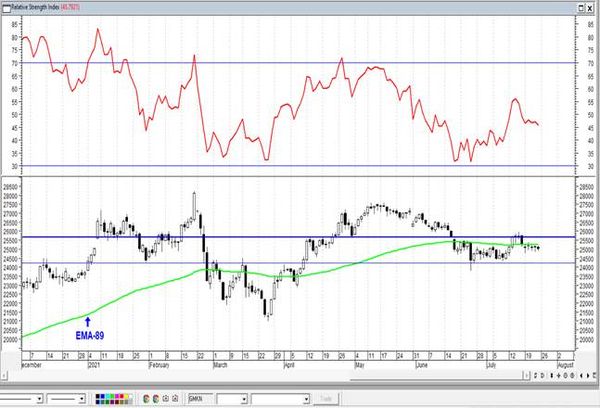Select the blue color swatch in the palette

click(102, 396)
